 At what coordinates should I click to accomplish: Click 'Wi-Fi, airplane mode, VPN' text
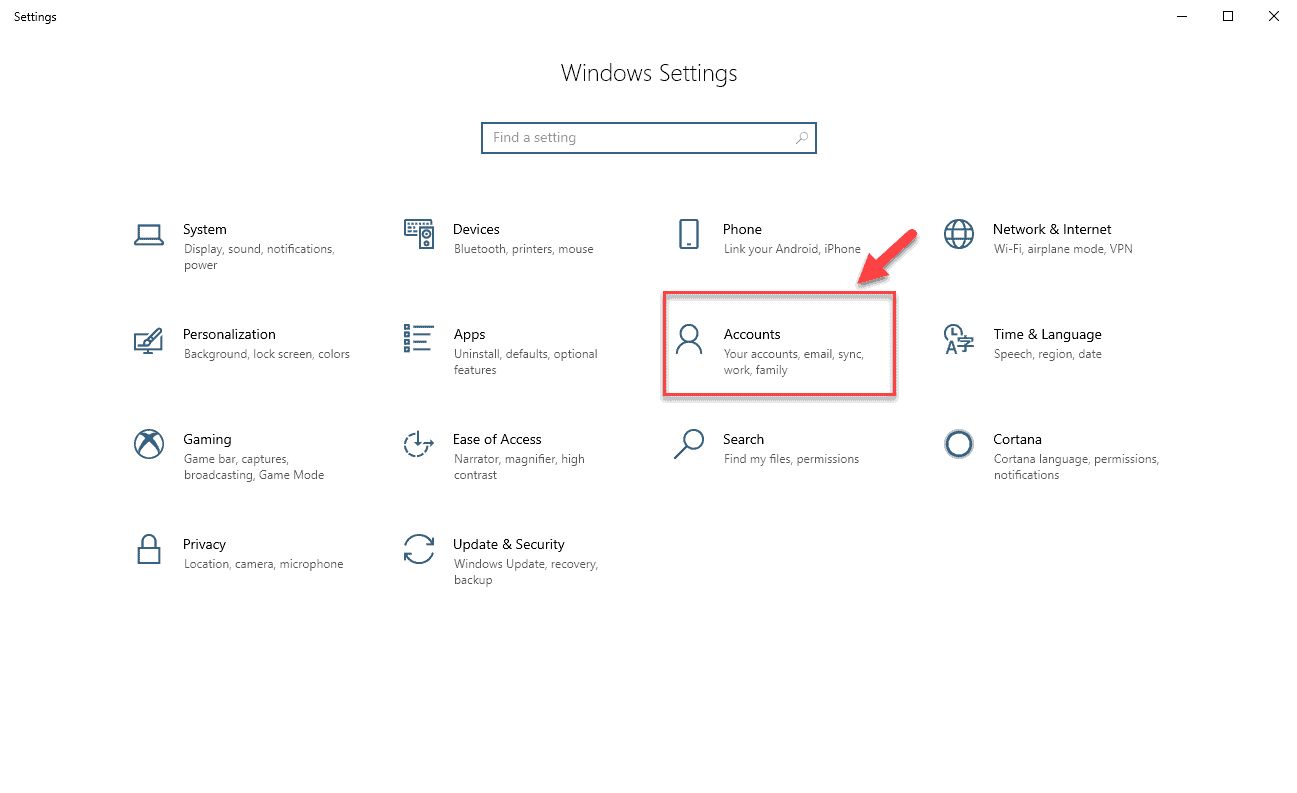click(x=1063, y=249)
